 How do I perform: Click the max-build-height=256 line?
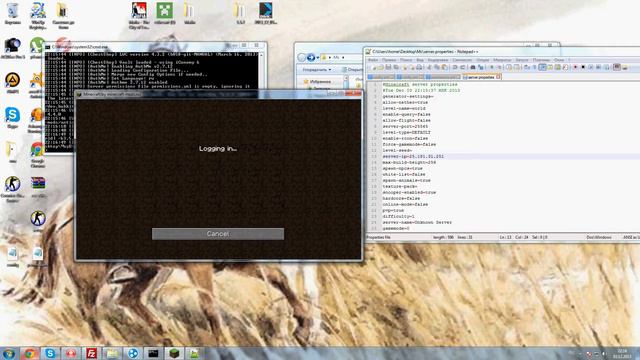409,162
